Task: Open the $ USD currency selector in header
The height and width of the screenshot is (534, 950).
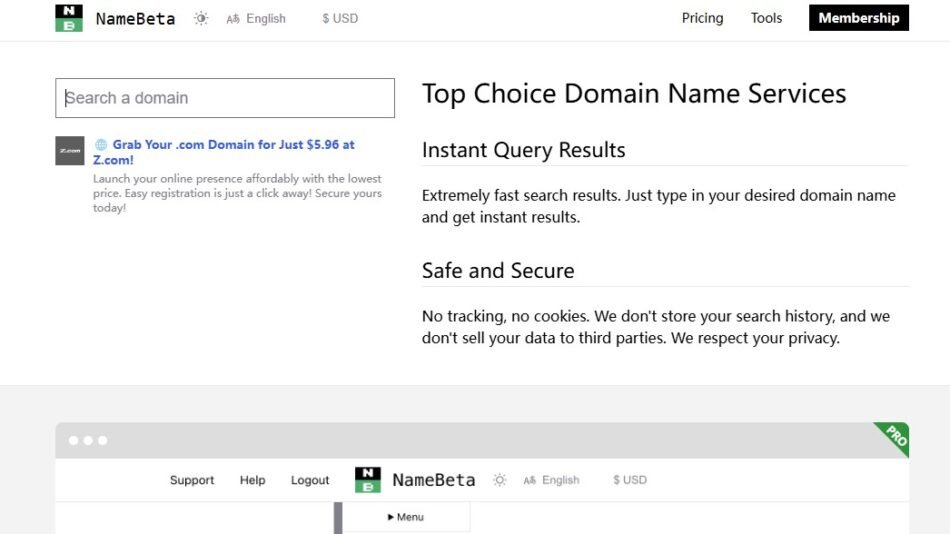Action: tap(340, 19)
